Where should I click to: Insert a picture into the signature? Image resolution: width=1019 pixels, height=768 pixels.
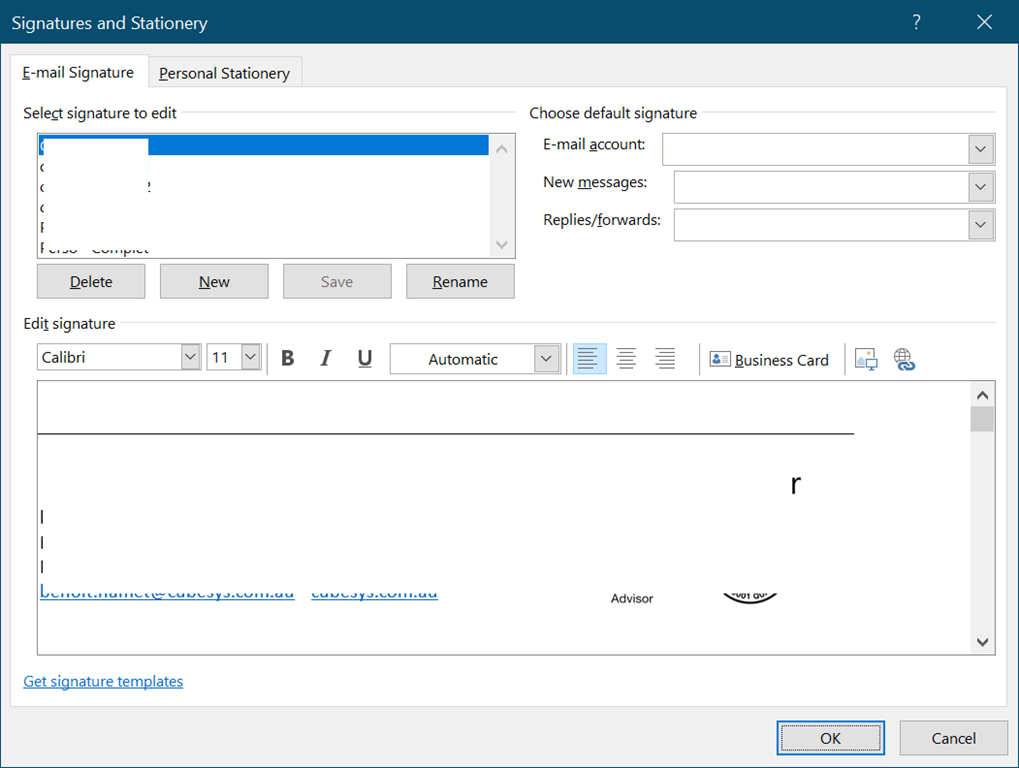coord(866,360)
